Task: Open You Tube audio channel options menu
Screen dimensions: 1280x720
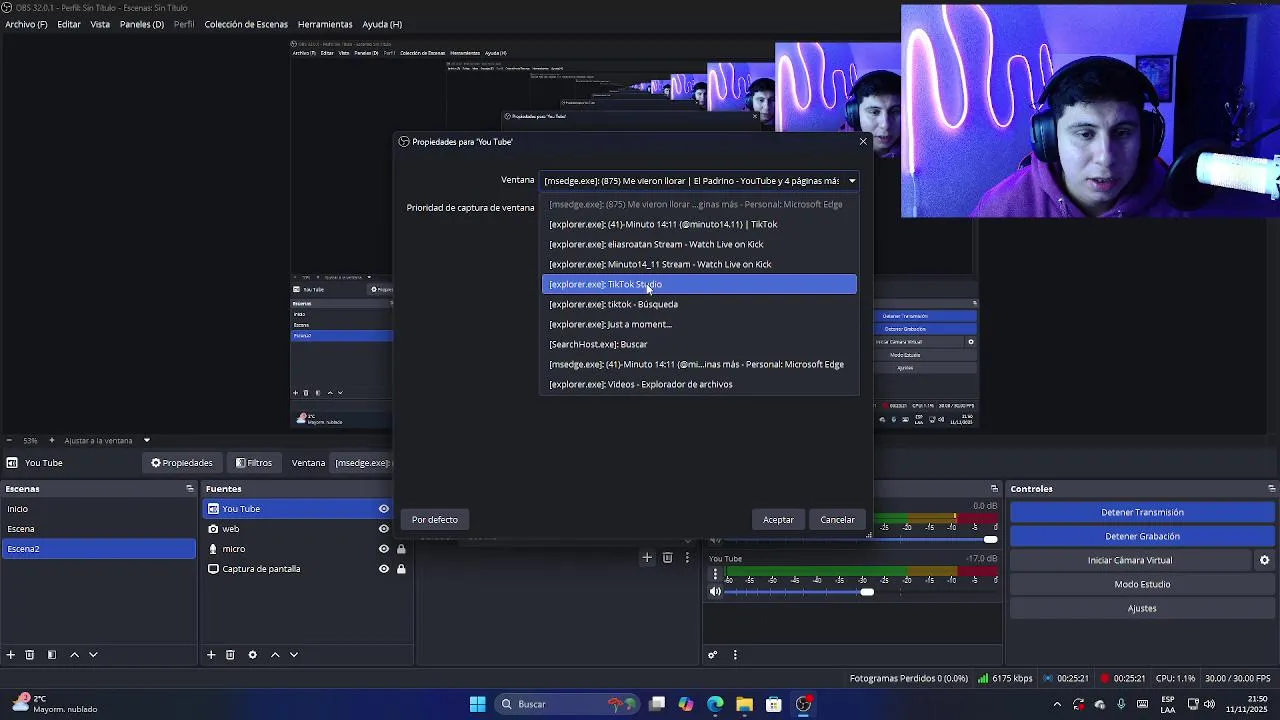Action: coord(715,574)
